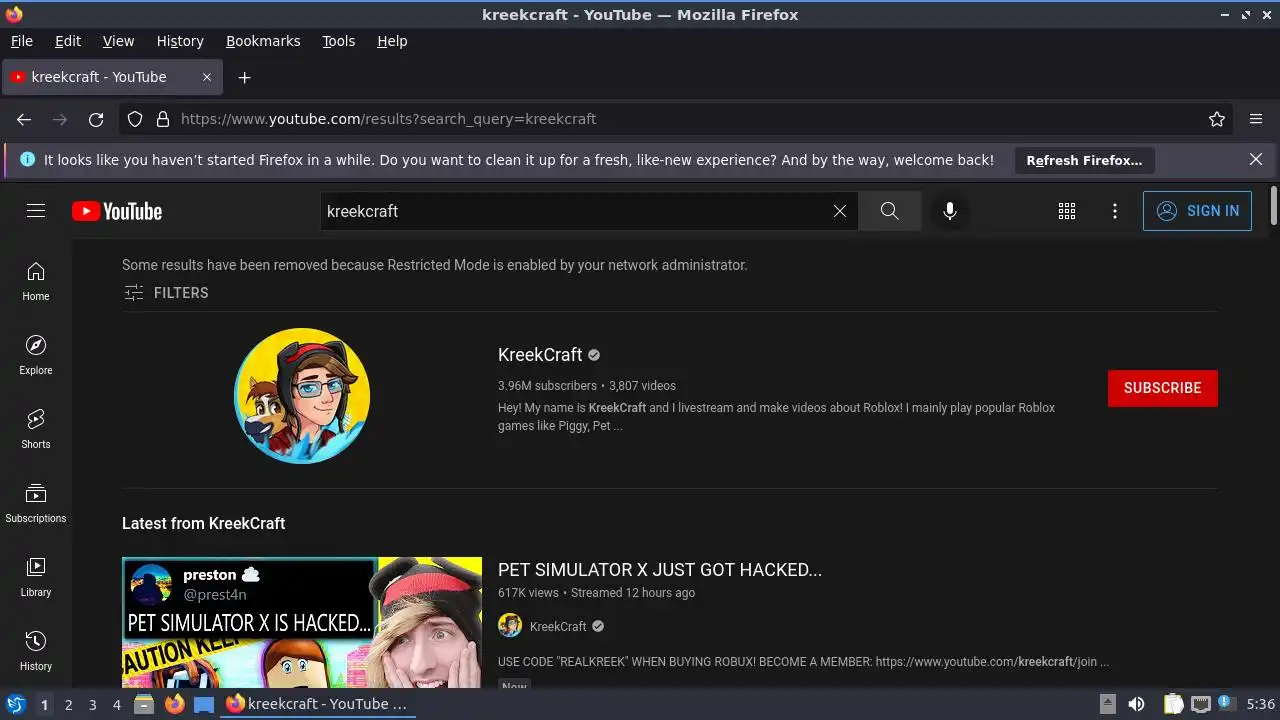Select the kreekcraft - YouTube tab
The image size is (1280, 720).
tap(112, 77)
